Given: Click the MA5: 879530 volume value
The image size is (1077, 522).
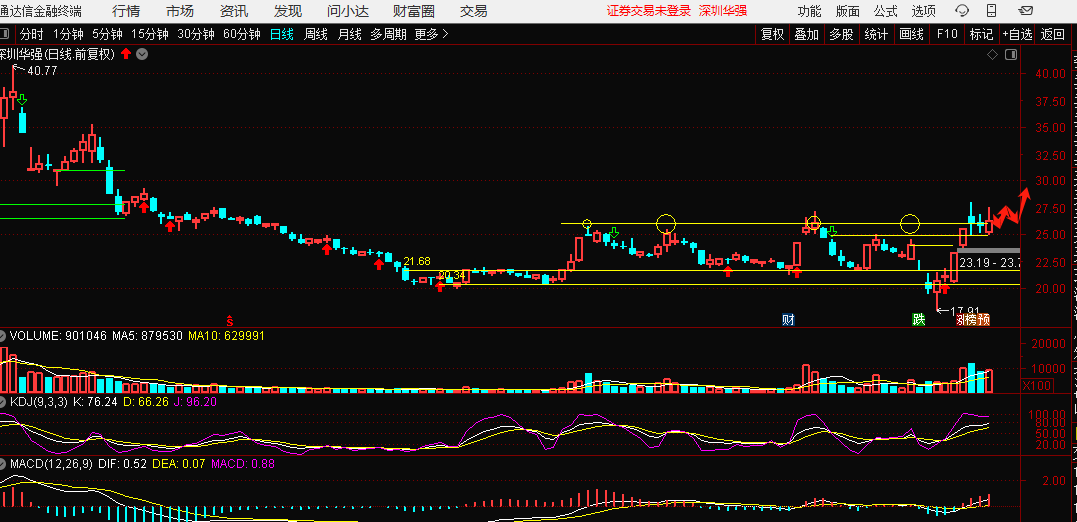Looking at the screenshot, I should click(146, 336).
